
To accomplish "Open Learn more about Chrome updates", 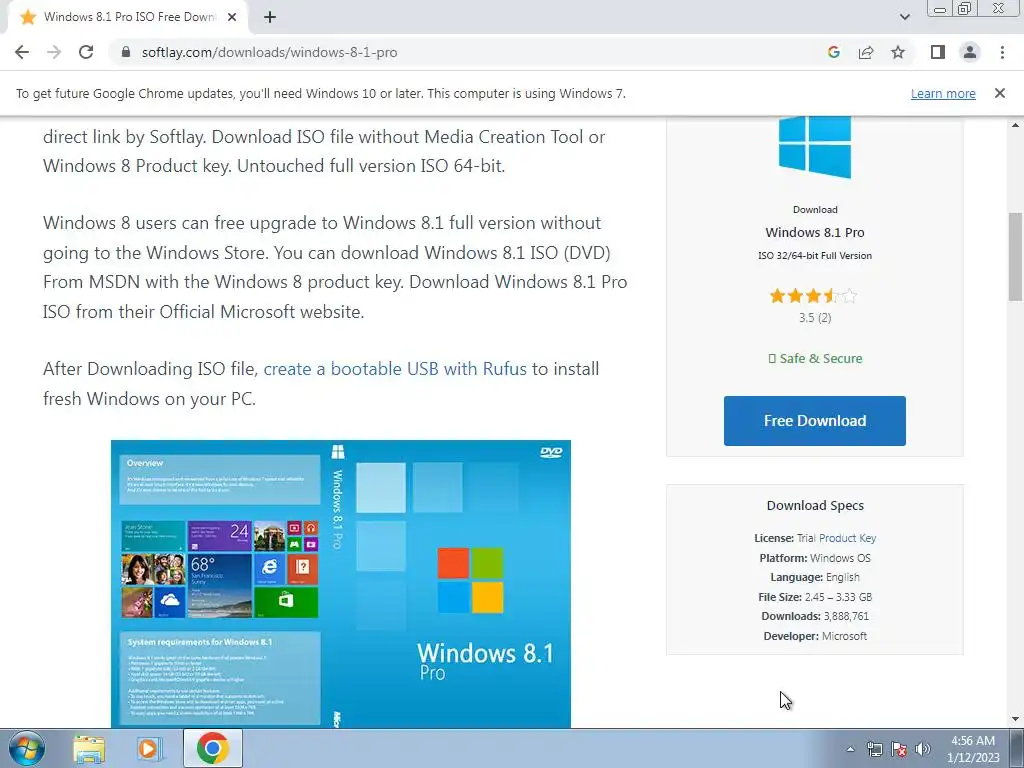I will pos(943,93).
